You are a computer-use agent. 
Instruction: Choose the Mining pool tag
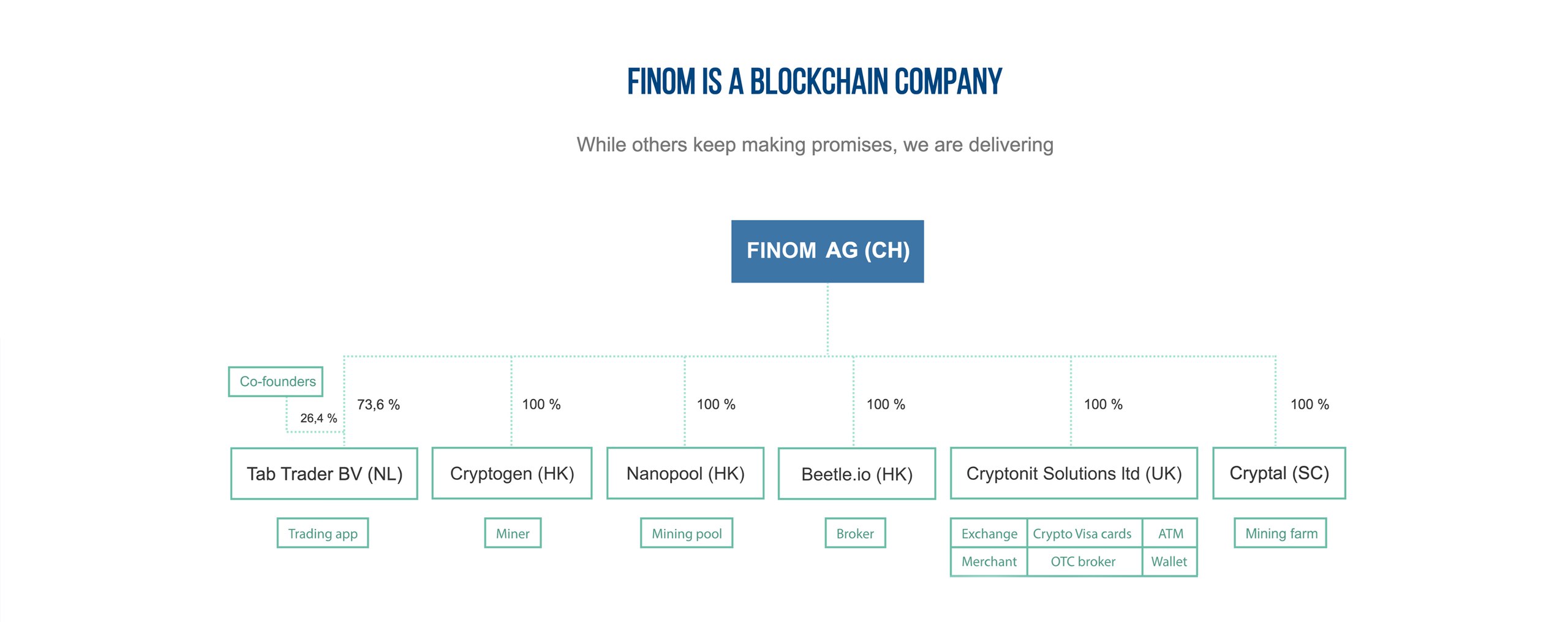[687, 533]
